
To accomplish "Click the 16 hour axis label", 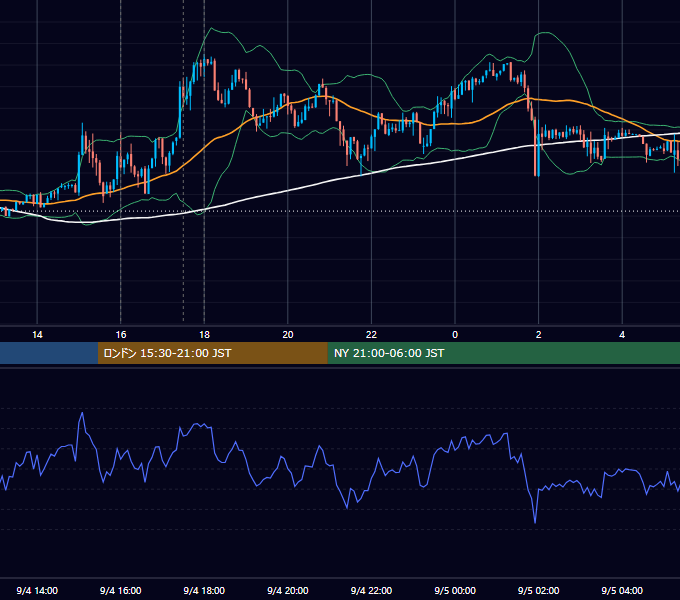I will (x=121, y=335).
